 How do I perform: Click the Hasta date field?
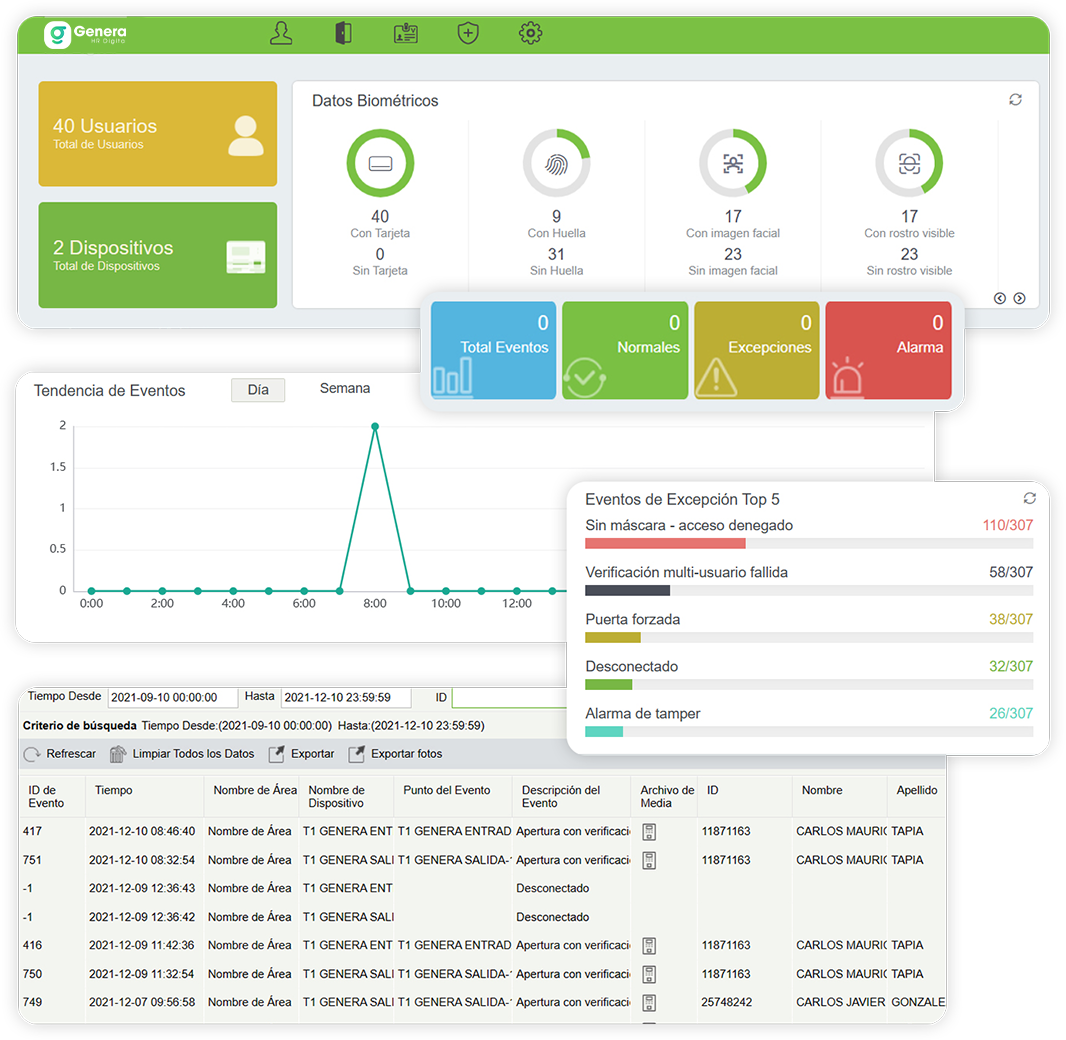345,698
